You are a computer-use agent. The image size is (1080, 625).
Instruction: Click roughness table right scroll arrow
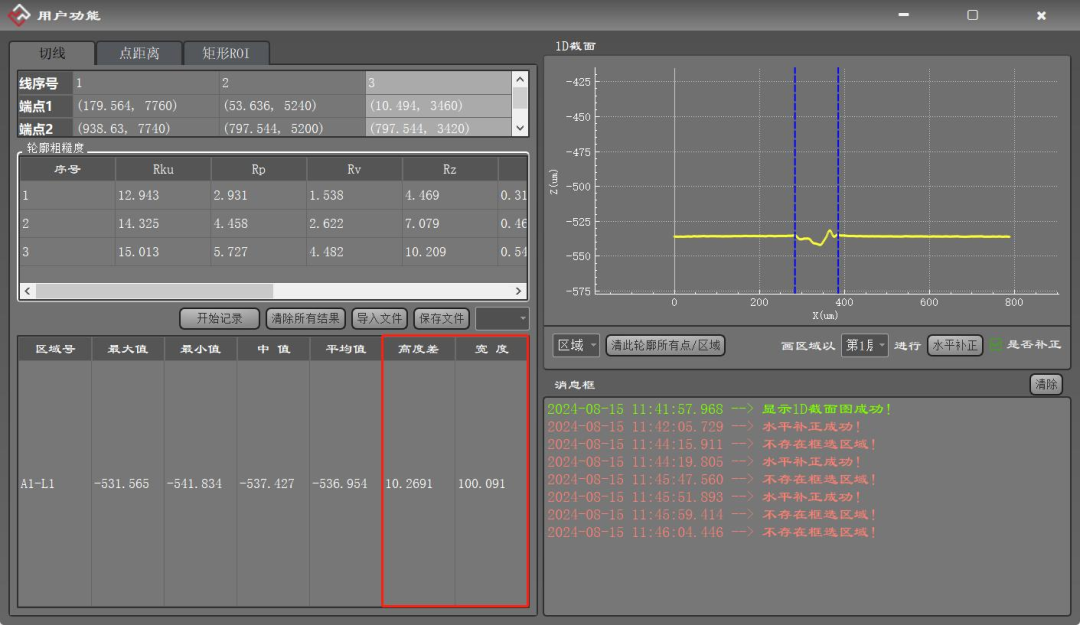point(519,291)
